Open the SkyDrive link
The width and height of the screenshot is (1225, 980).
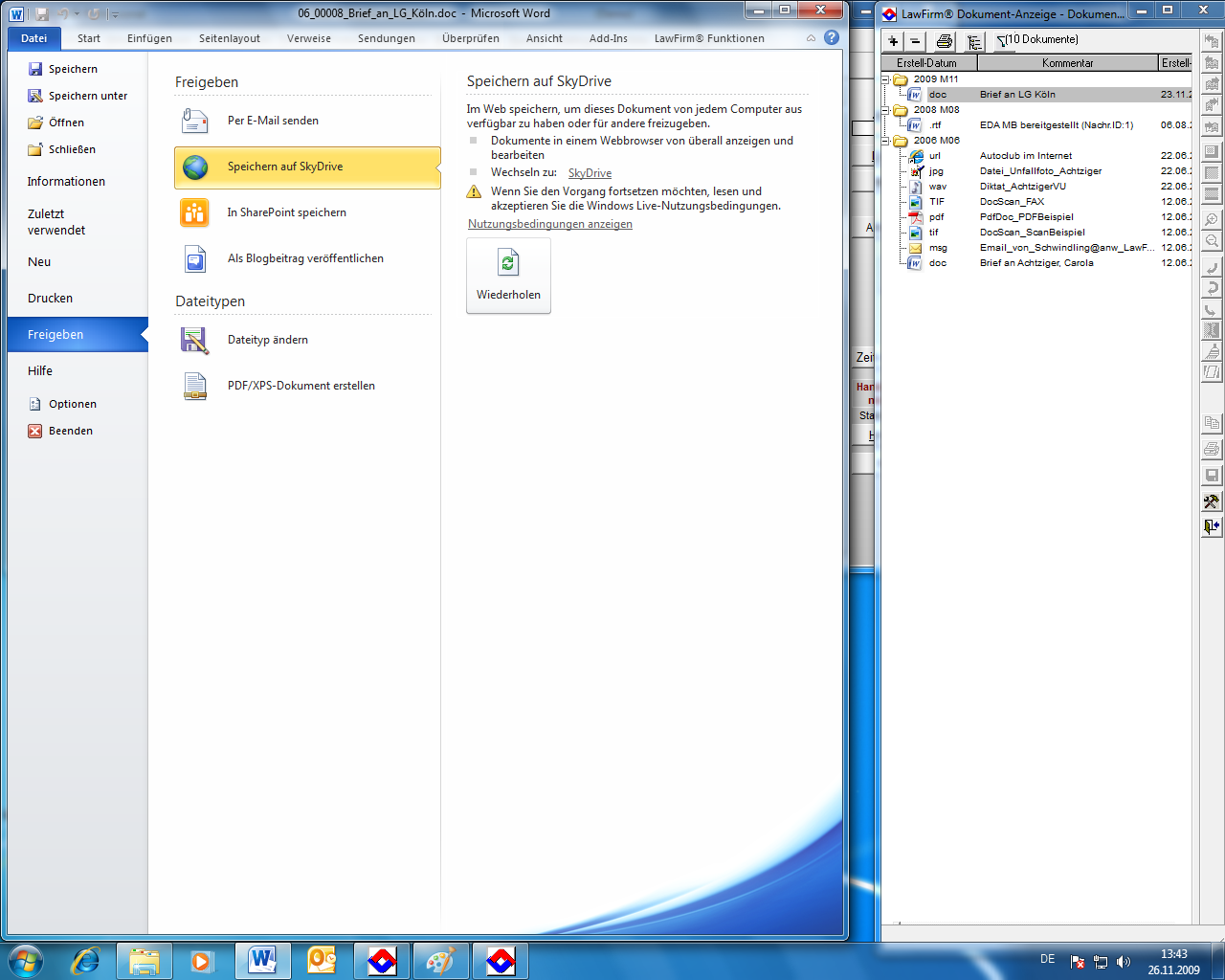[590, 173]
